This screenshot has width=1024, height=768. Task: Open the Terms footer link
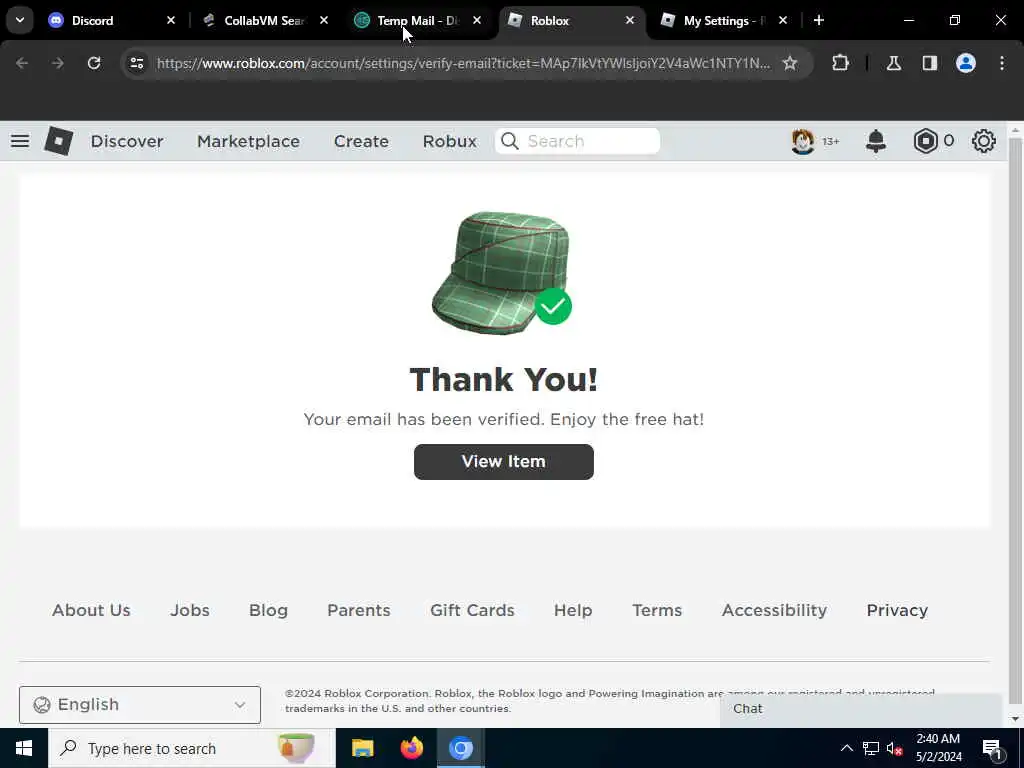click(657, 610)
